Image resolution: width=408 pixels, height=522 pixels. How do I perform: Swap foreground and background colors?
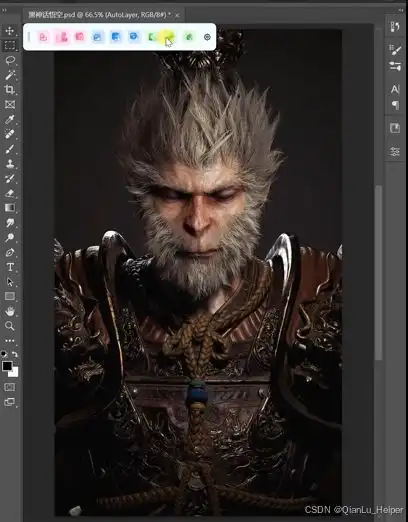click(x=15, y=354)
